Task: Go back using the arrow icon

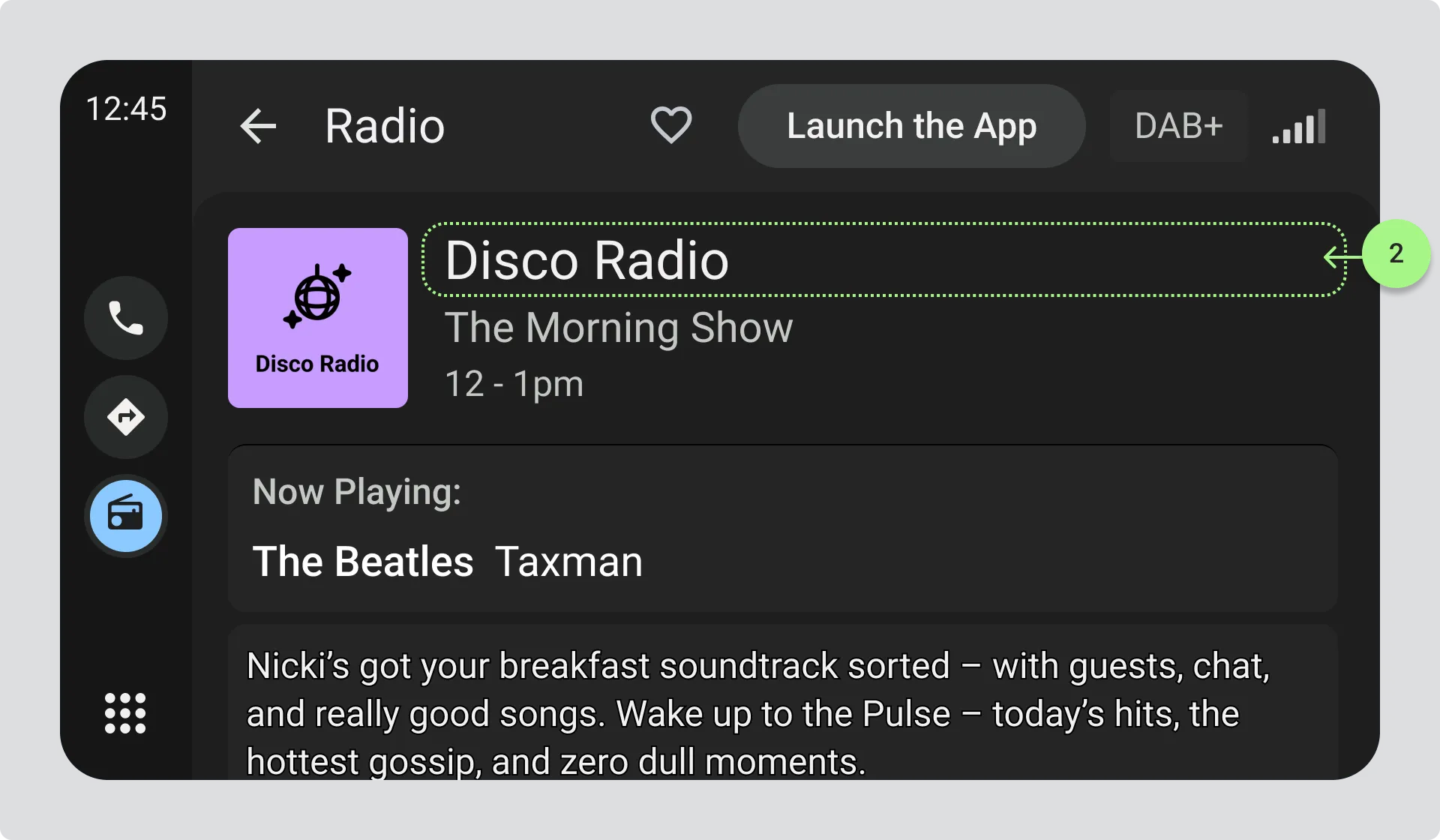Action: tap(259, 126)
